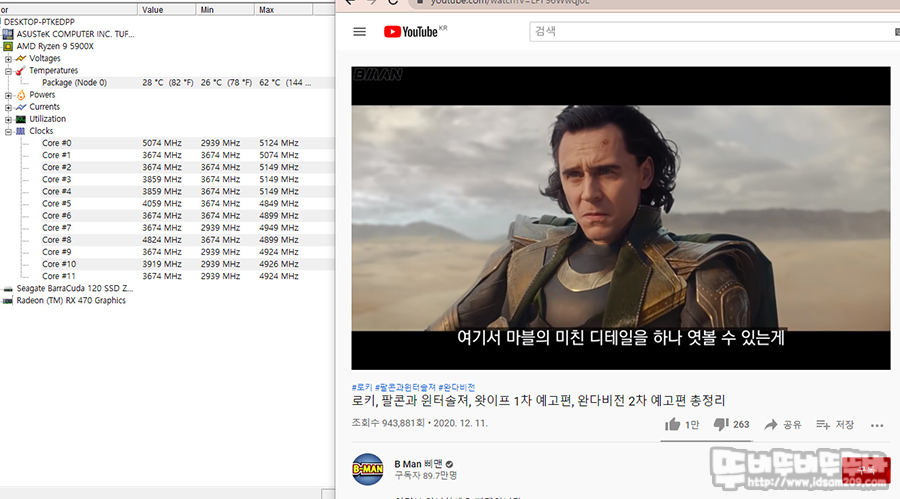Screen dimensions: 900x499
Task: Expand the Powers tree node
Action: click(x=8, y=95)
